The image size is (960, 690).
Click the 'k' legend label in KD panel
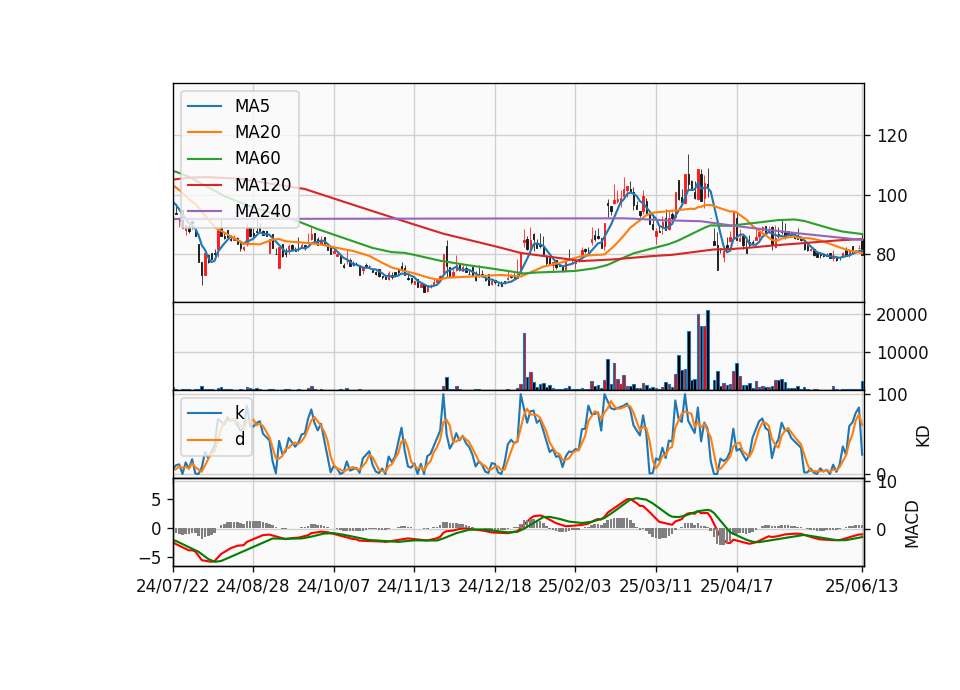pos(239,413)
